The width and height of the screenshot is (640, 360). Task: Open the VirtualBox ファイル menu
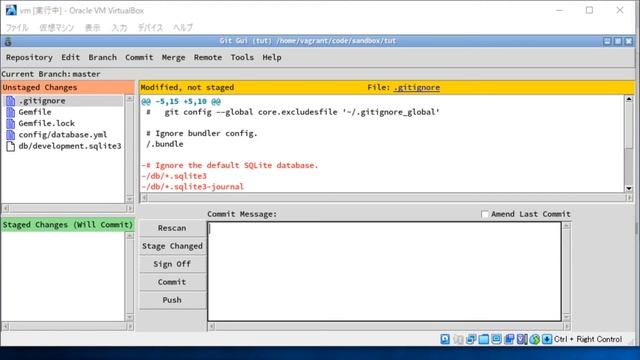(x=17, y=28)
